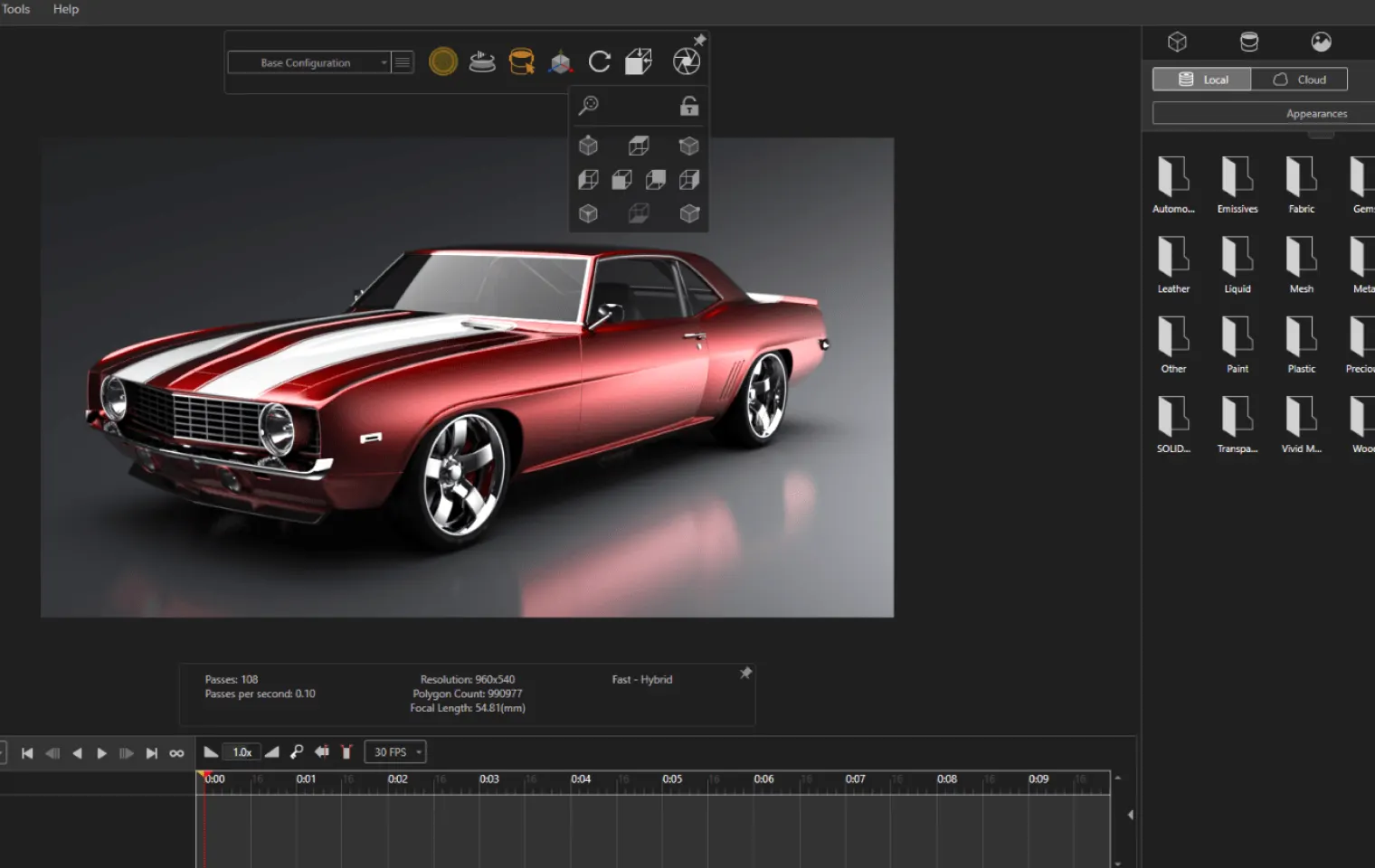This screenshot has height=868, width=1375.
Task: Open the Base Configuration dropdown
Action: [x=309, y=62]
